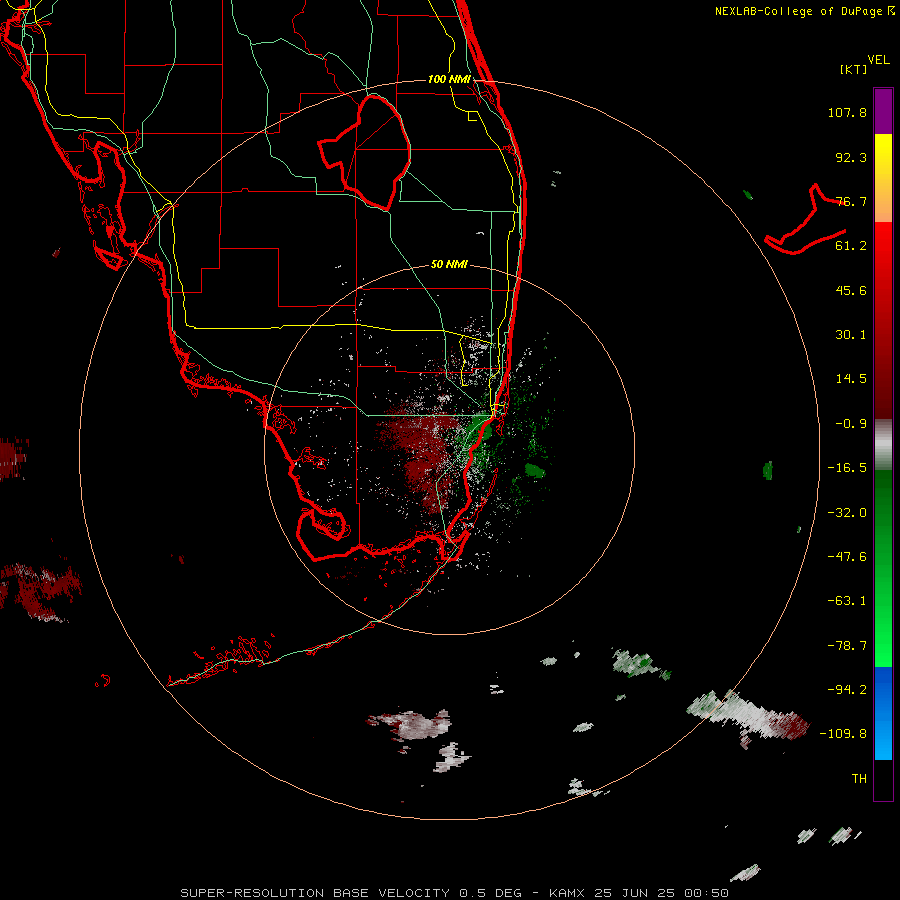Pick the gray near-zero color bar segment
Screen dimensions: 900x900
883,445
